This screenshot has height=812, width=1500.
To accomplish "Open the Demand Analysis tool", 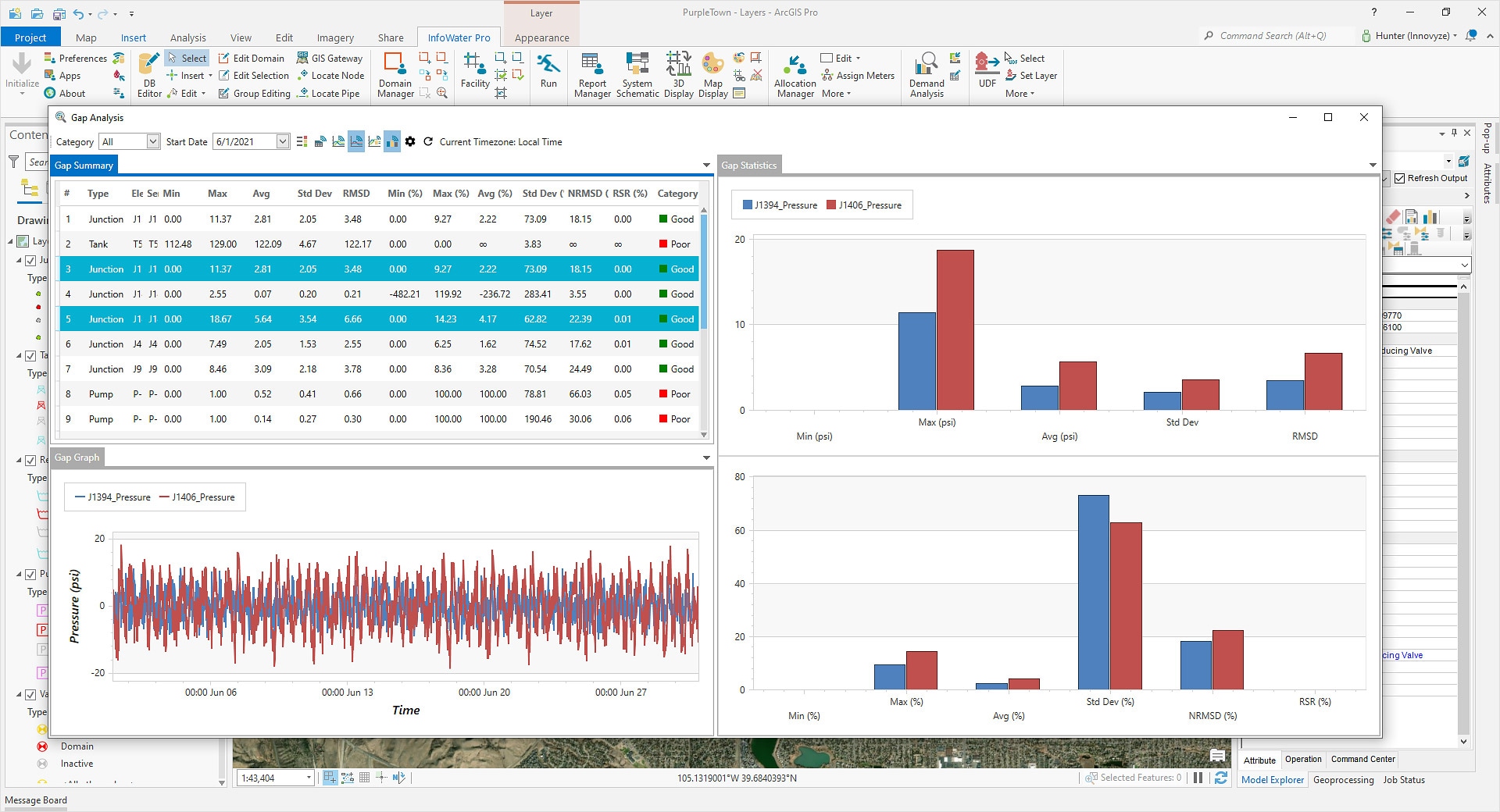I will 927,75.
